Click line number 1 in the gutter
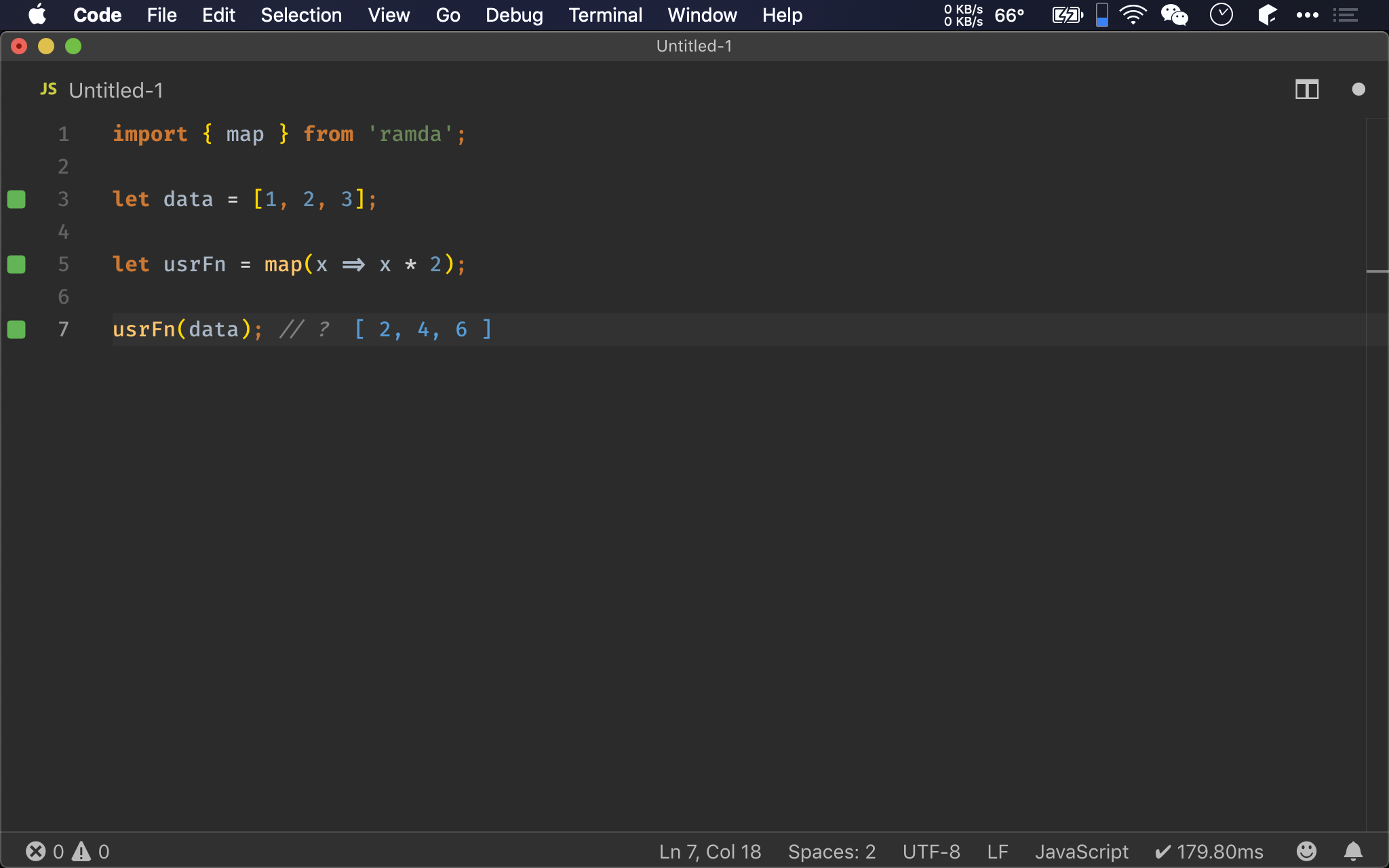The image size is (1389, 868). (x=63, y=134)
